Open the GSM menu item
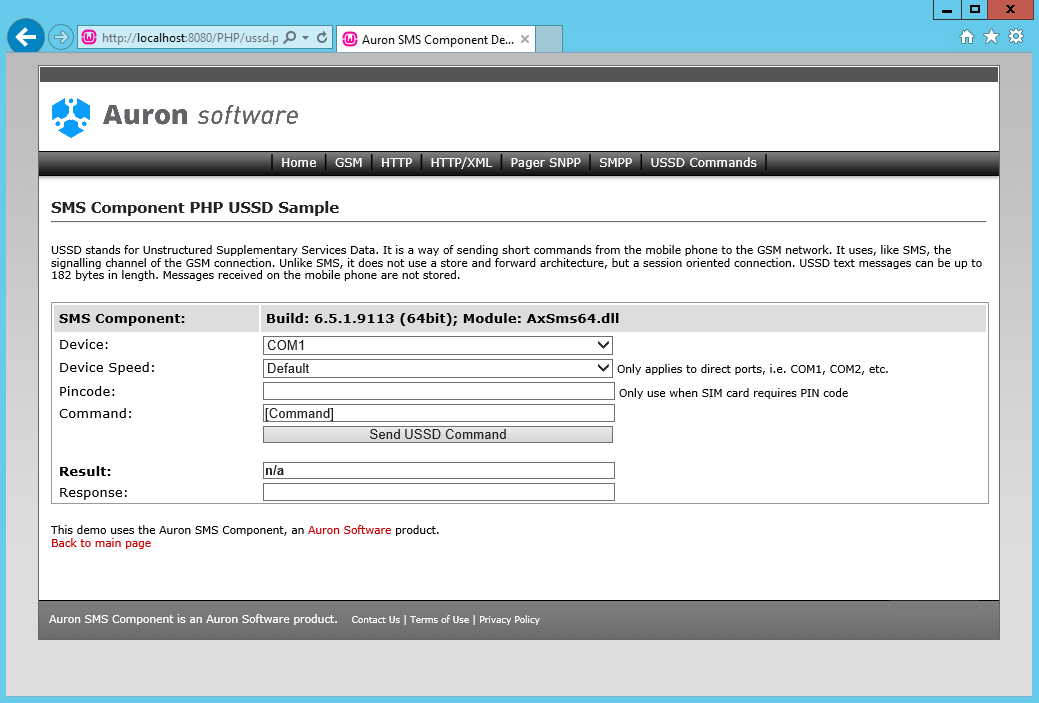Viewport: 1039px width, 703px height. (x=348, y=163)
